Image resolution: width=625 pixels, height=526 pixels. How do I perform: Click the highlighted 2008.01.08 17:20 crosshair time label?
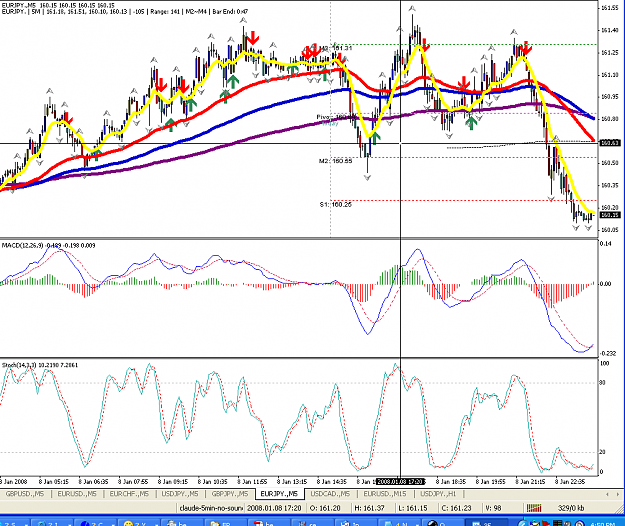tap(401, 482)
